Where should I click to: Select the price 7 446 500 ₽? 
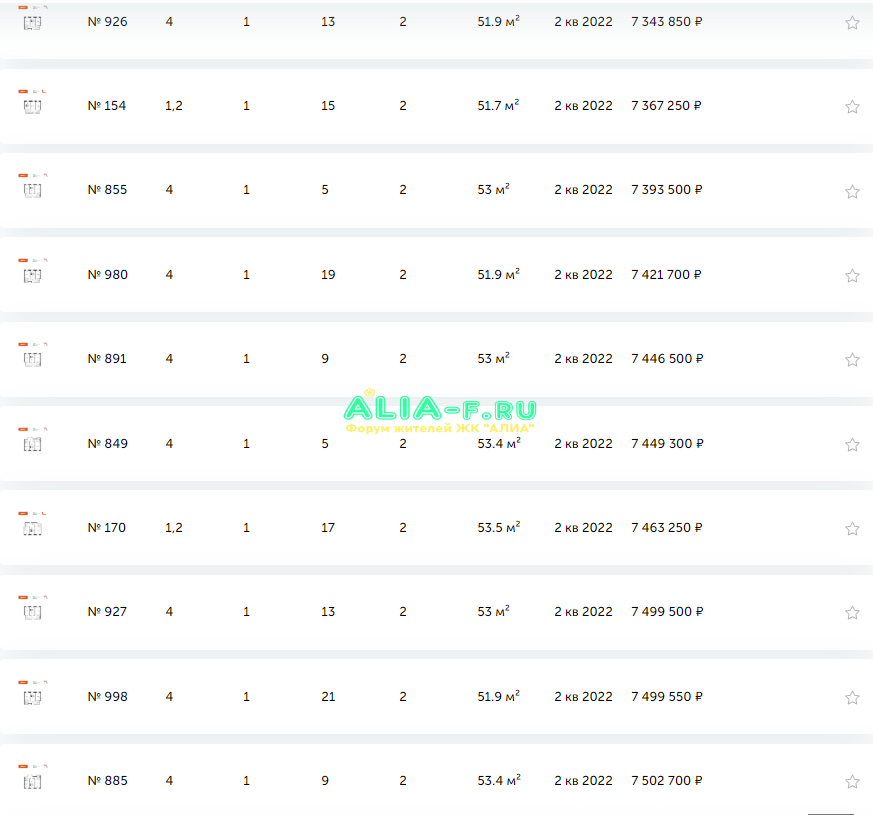[x=667, y=359]
